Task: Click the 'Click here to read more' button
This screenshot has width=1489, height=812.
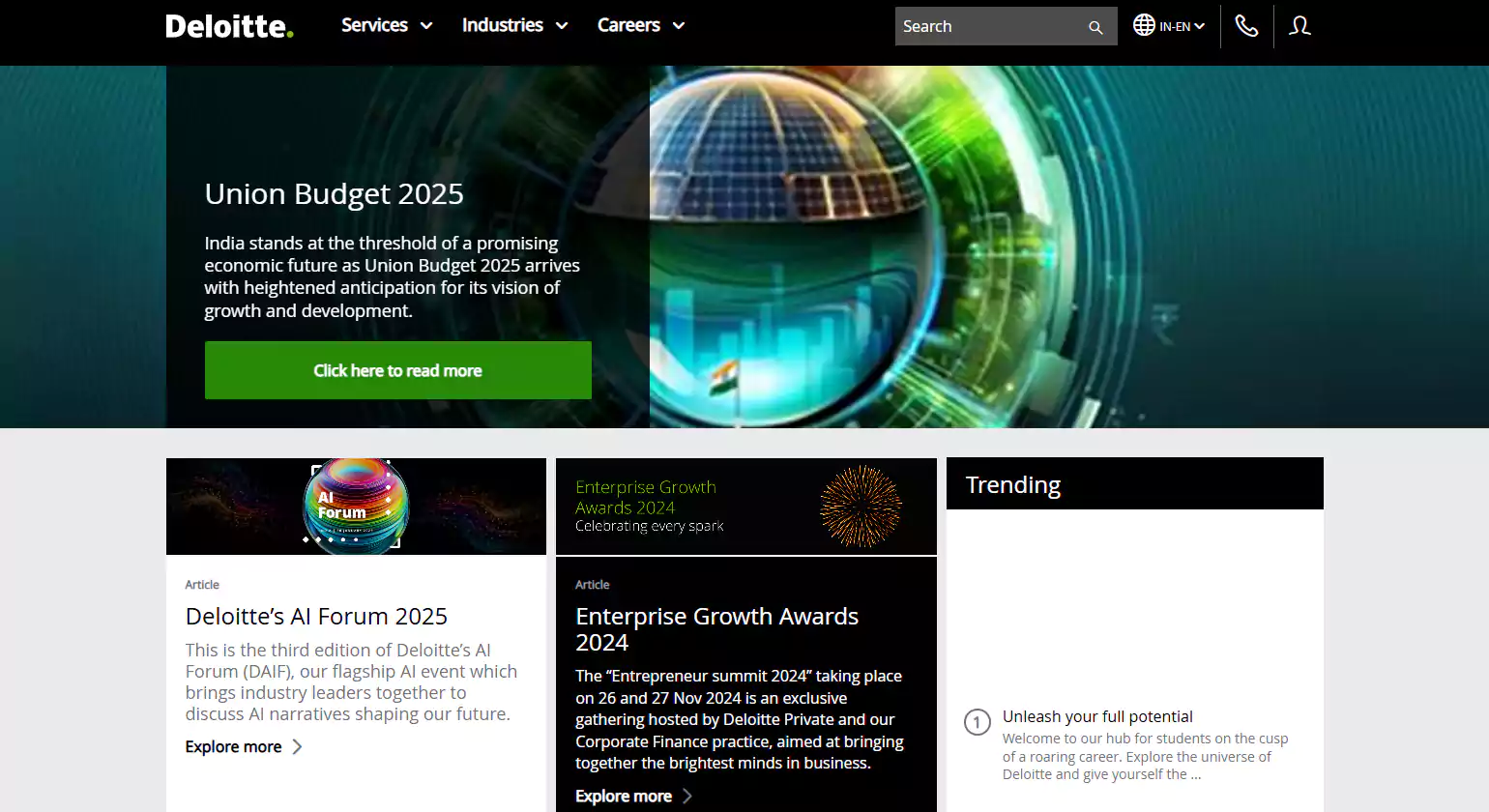Action: (397, 370)
